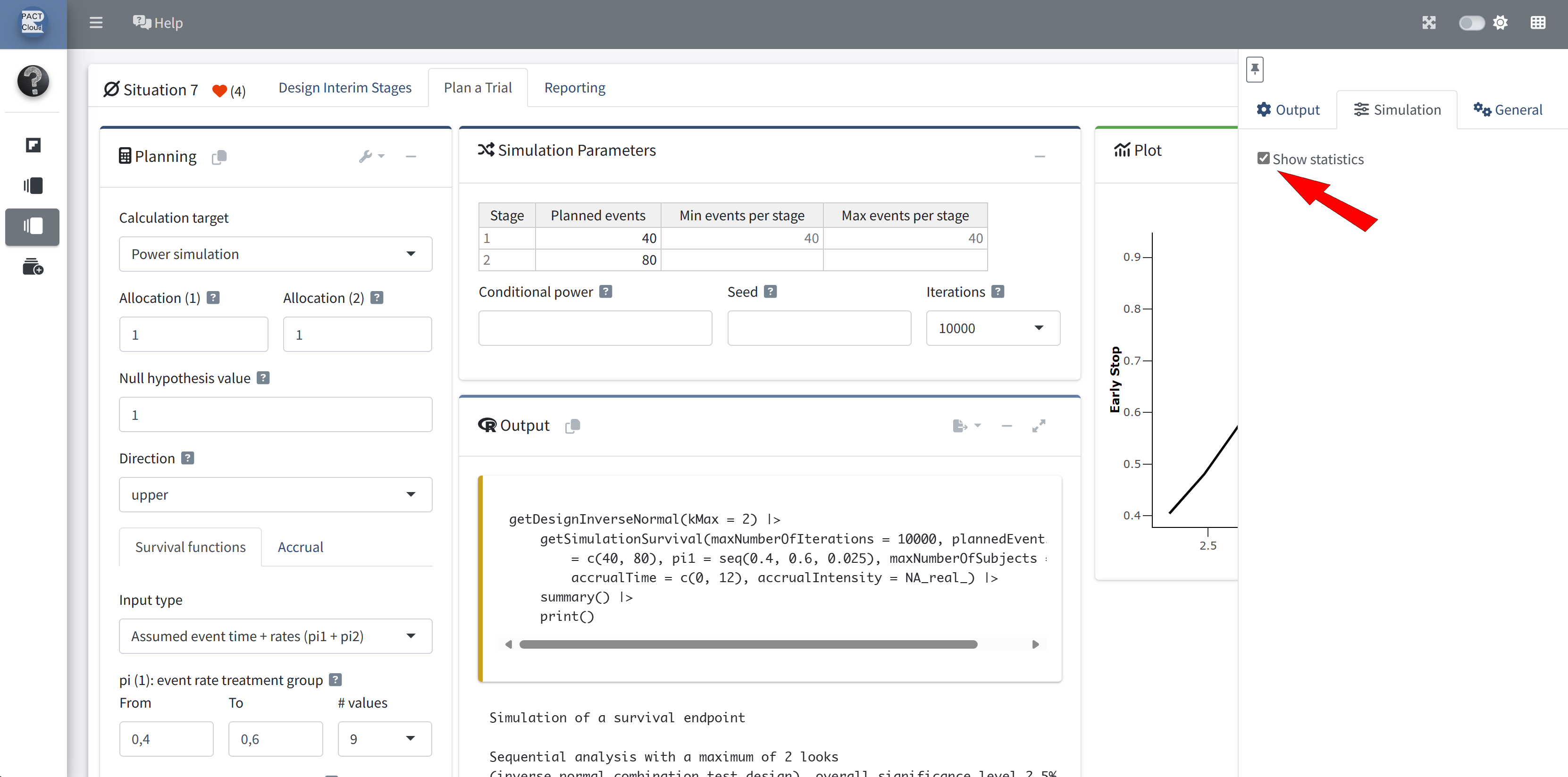This screenshot has height=777, width=1568.
Task: Click the Help link in header
Action: [158, 23]
